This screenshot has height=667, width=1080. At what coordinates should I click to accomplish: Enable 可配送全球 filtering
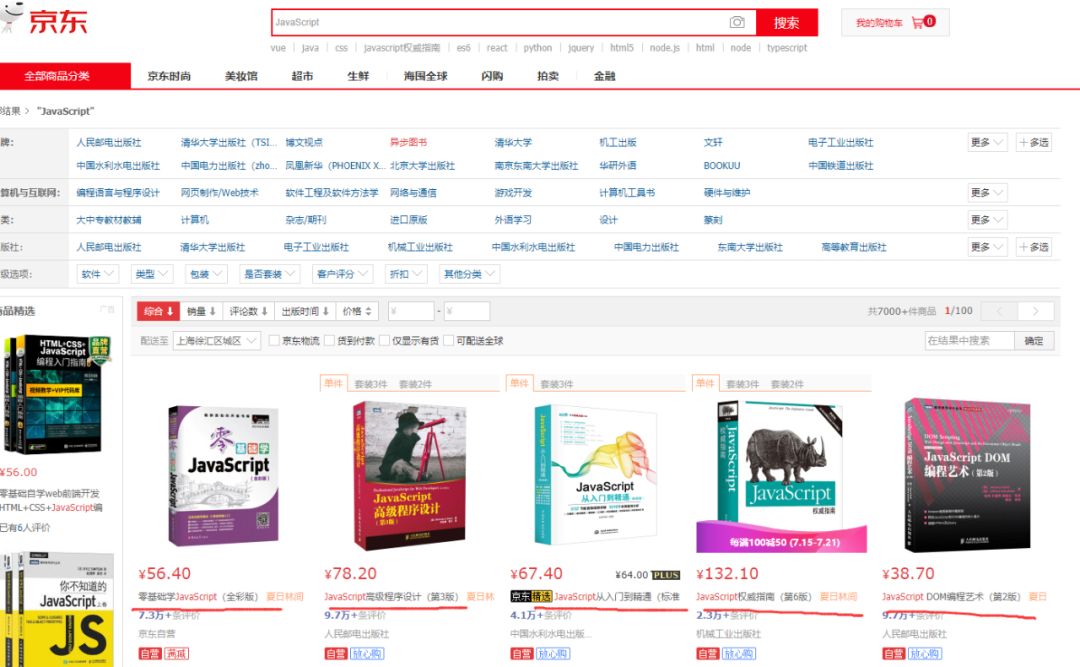[x=450, y=340]
